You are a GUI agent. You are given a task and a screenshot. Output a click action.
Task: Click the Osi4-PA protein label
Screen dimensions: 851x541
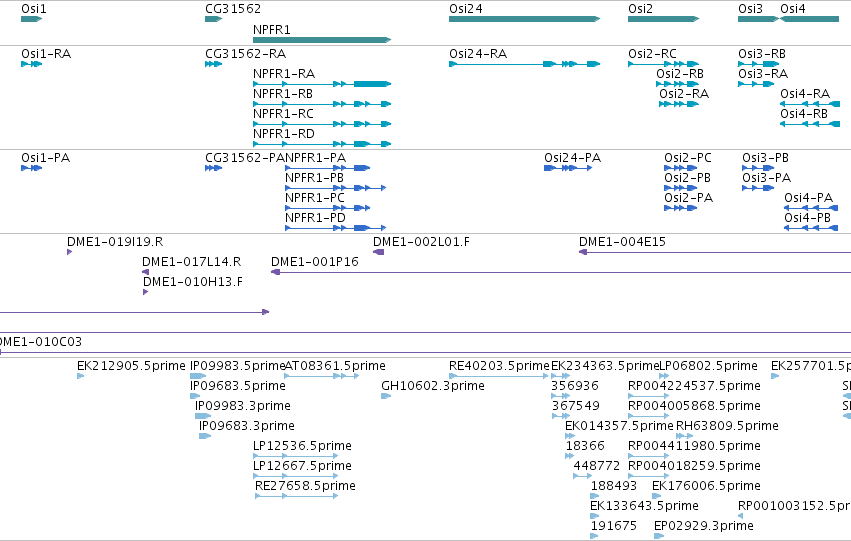(809, 198)
